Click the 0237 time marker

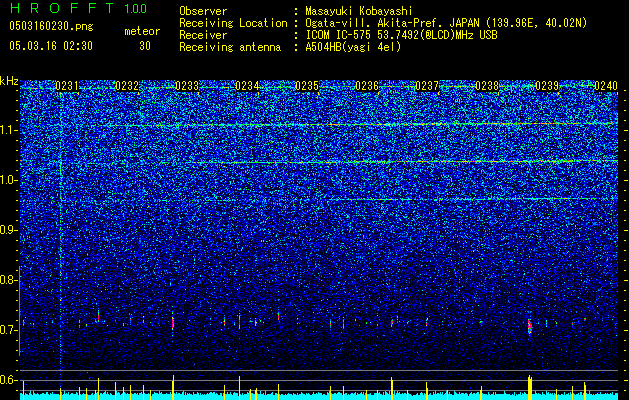pyautogui.click(x=427, y=86)
